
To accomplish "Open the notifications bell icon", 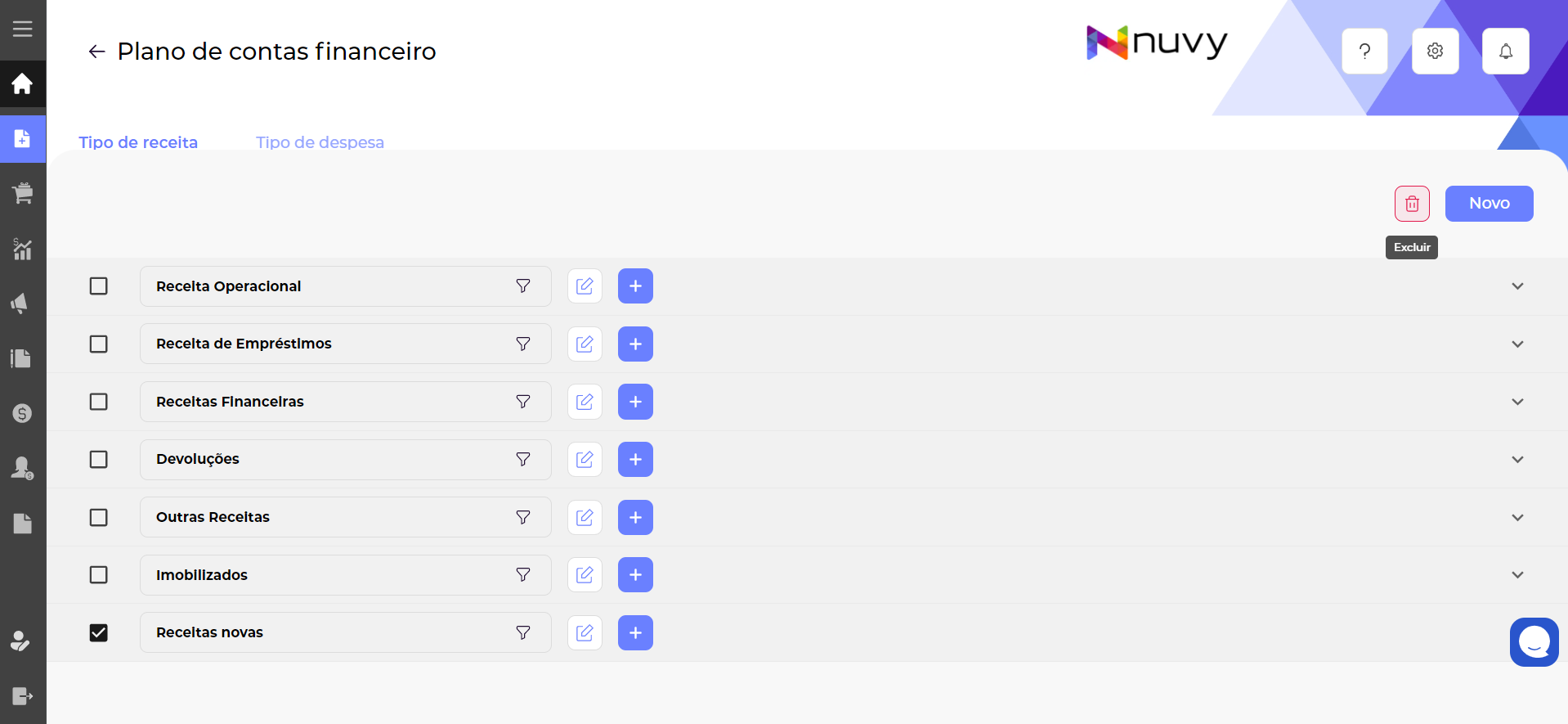I will 1505,52.
